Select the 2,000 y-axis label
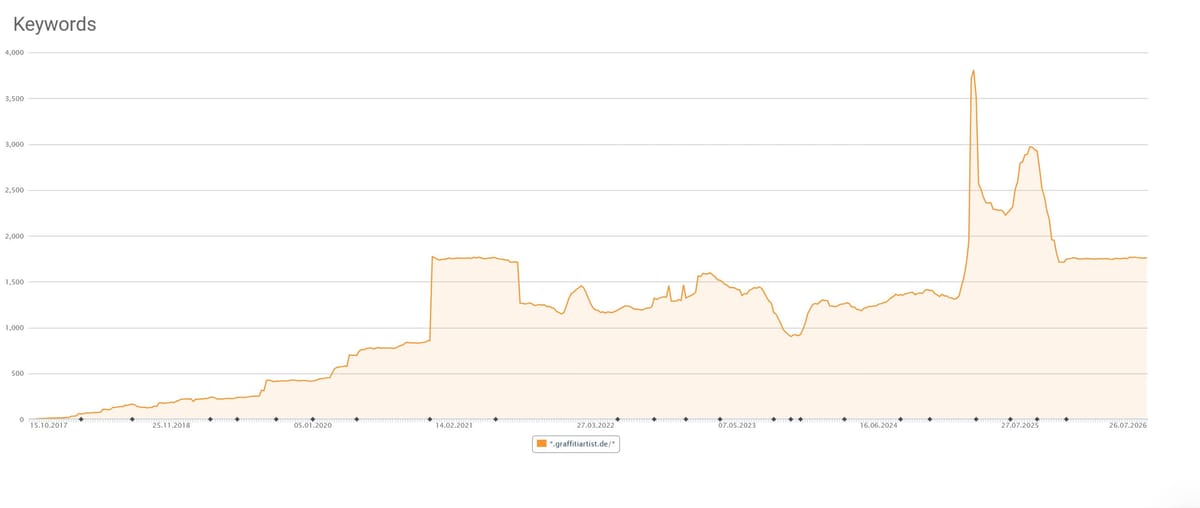 click(x=15, y=236)
